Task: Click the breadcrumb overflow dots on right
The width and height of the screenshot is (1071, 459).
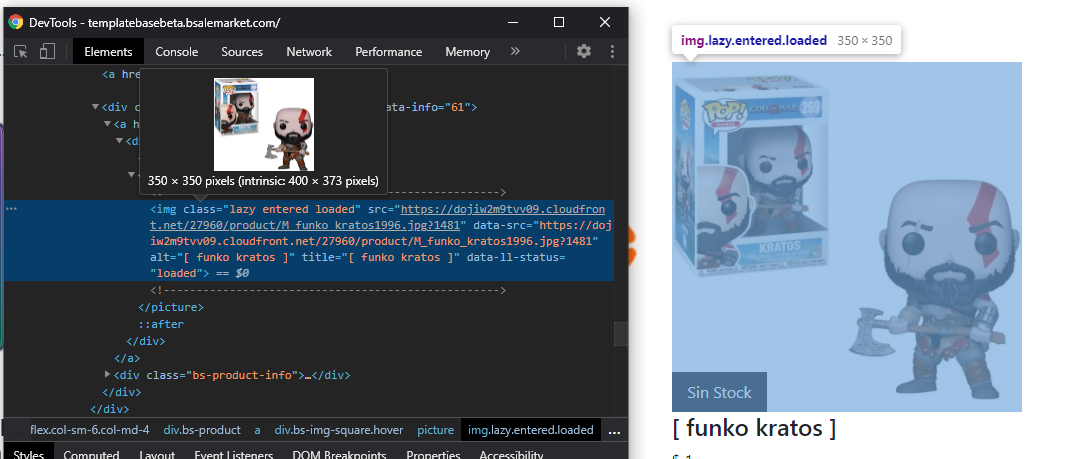Action: (x=614, y=432)
